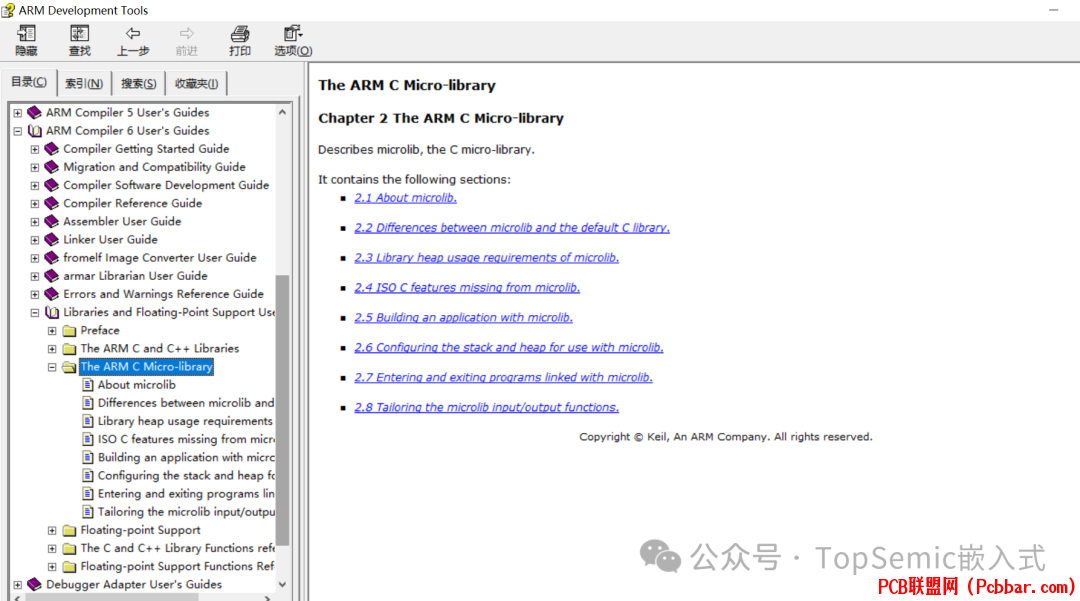The width and height of the screenshot is (1080, 601).
Task: Click the contents tree vertical scrollbar thumb
Action: (x=282, y=410)
